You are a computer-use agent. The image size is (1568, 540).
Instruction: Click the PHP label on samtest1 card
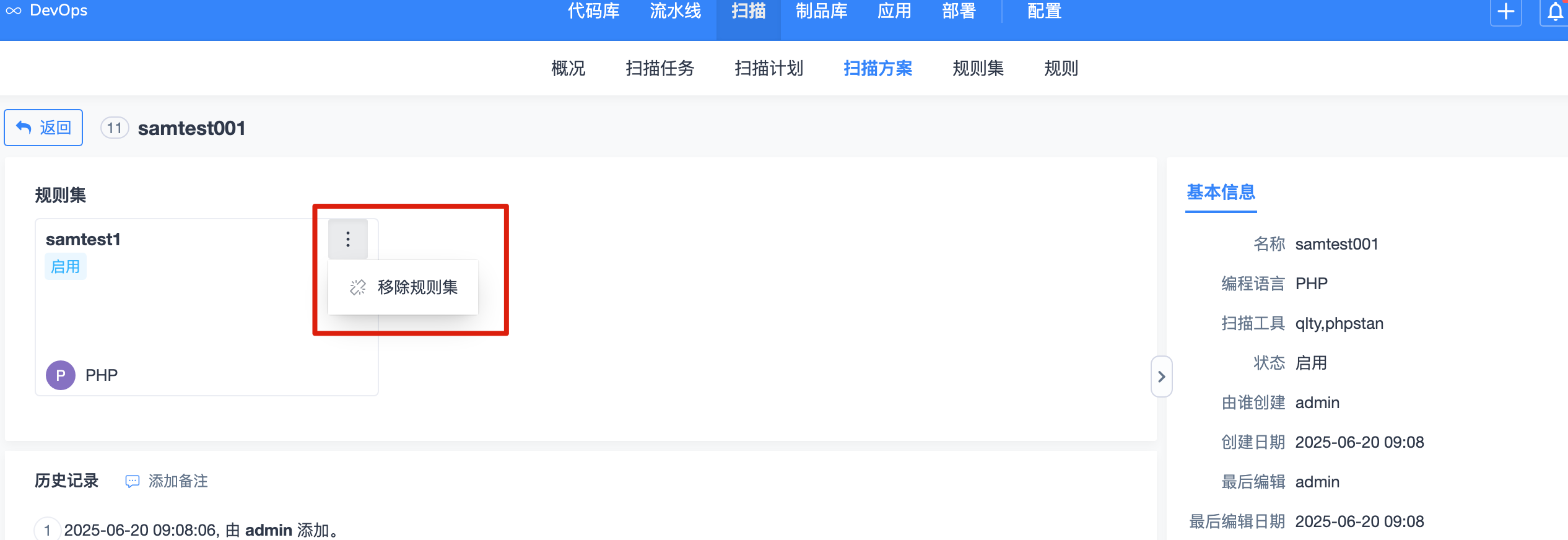point(102,375)
